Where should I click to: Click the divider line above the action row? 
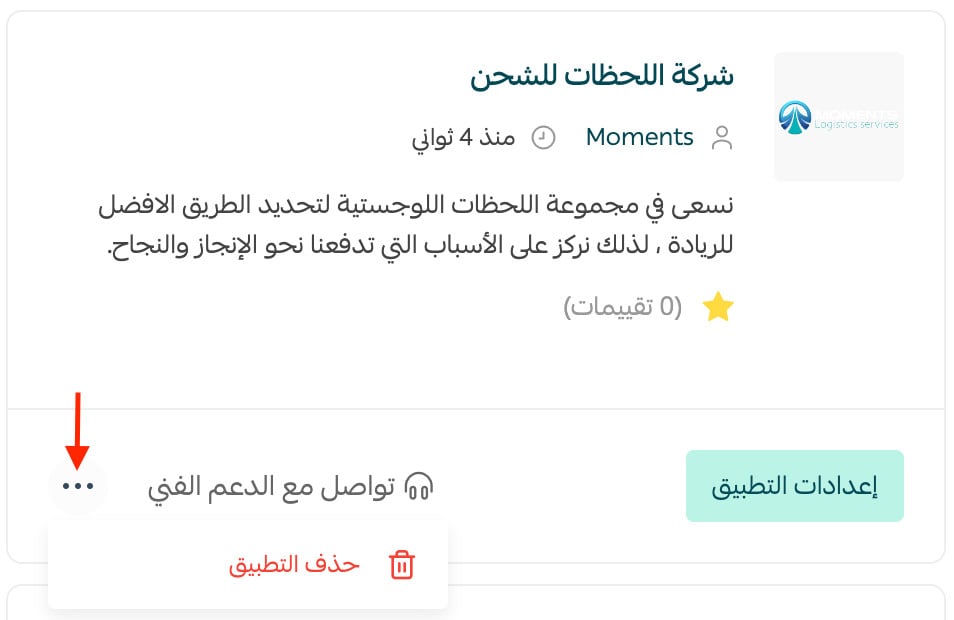(476, 409)
